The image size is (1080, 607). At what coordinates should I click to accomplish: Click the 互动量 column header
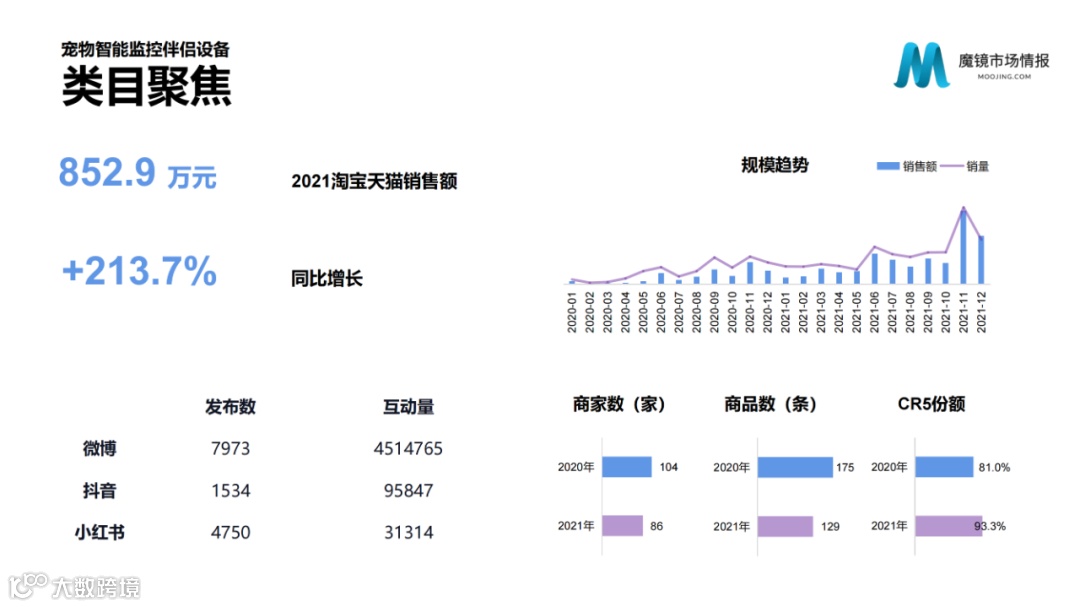point(408,407)
